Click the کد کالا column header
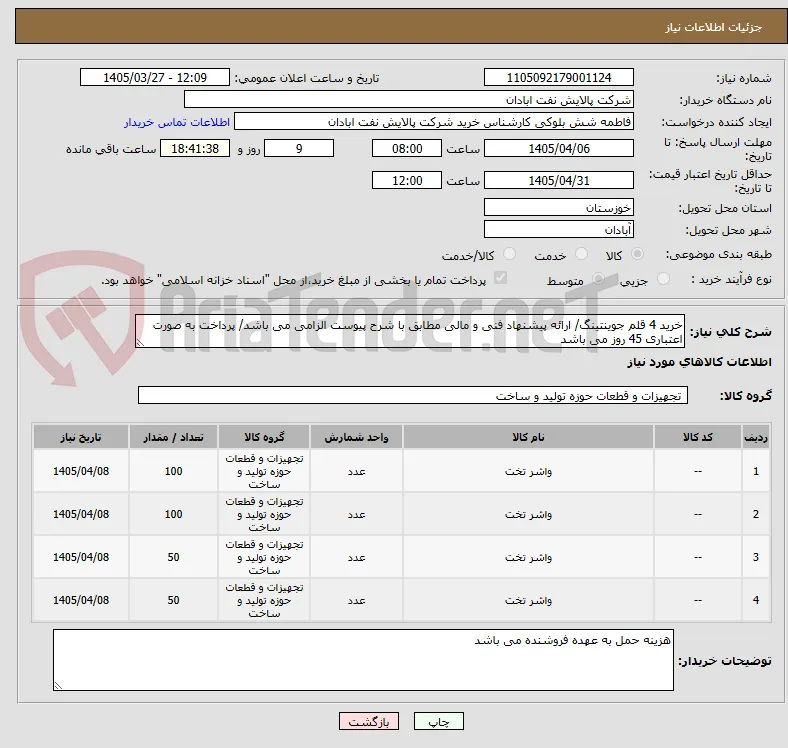The height and width of the screenshot is (748, 788). (698, 437)
